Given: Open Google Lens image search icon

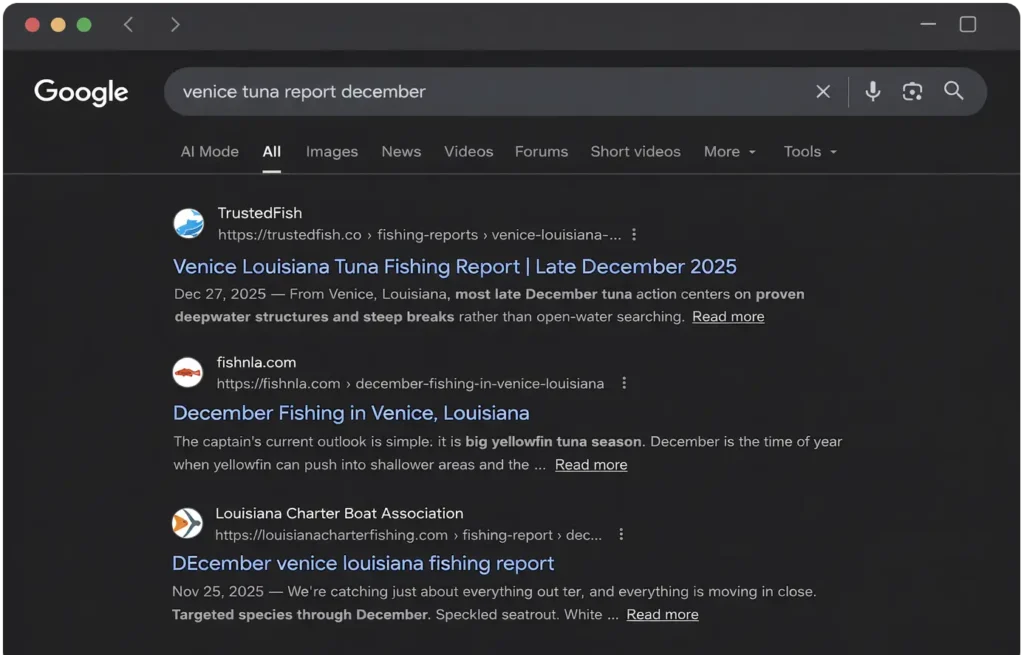Looking at the screenshot, I should [912, 92].
